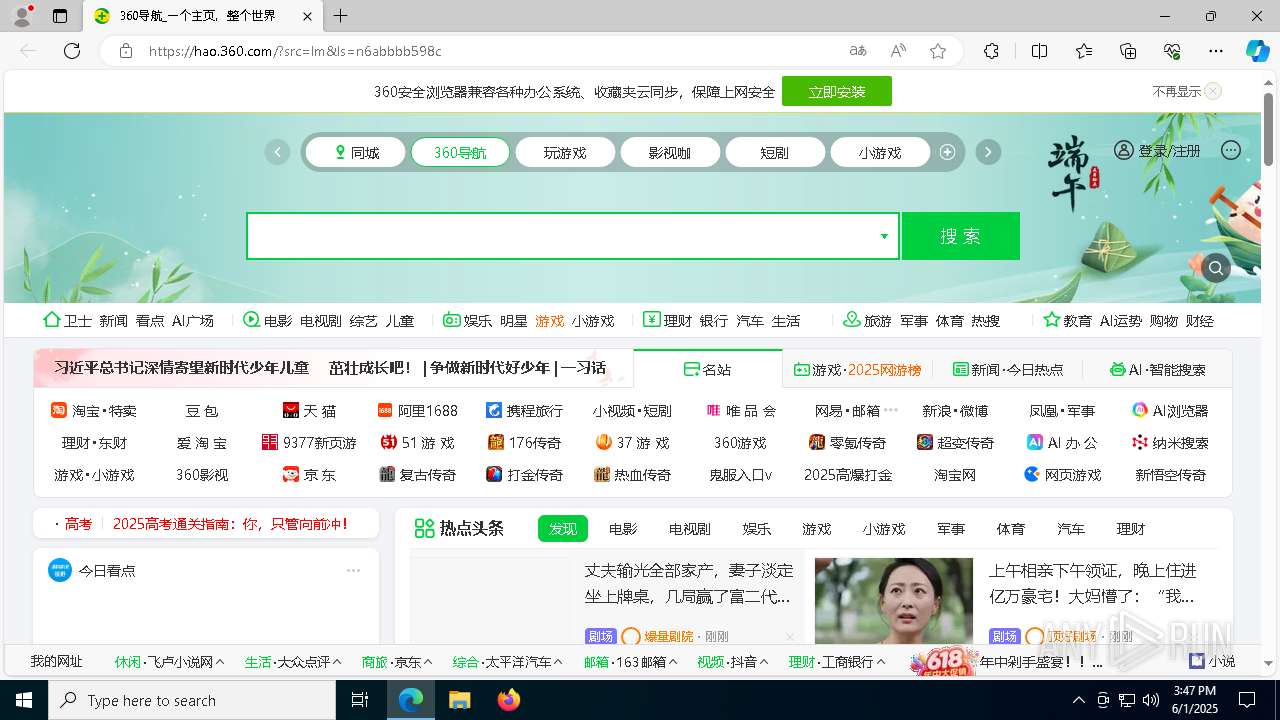Select 玩游戏 category tab

coord(565,152)
